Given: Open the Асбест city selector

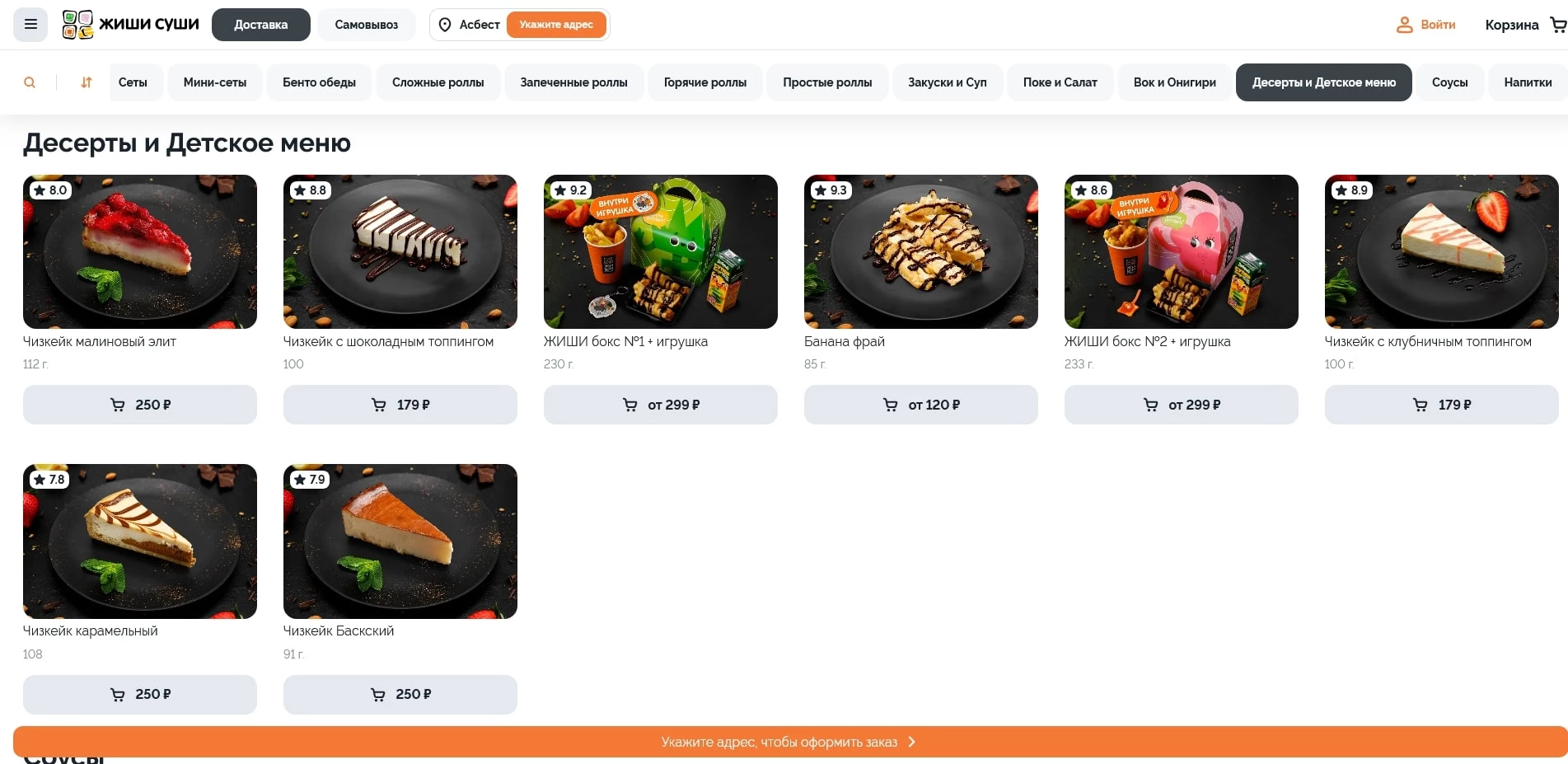Looking at the screenshot, I should (480, 25).
